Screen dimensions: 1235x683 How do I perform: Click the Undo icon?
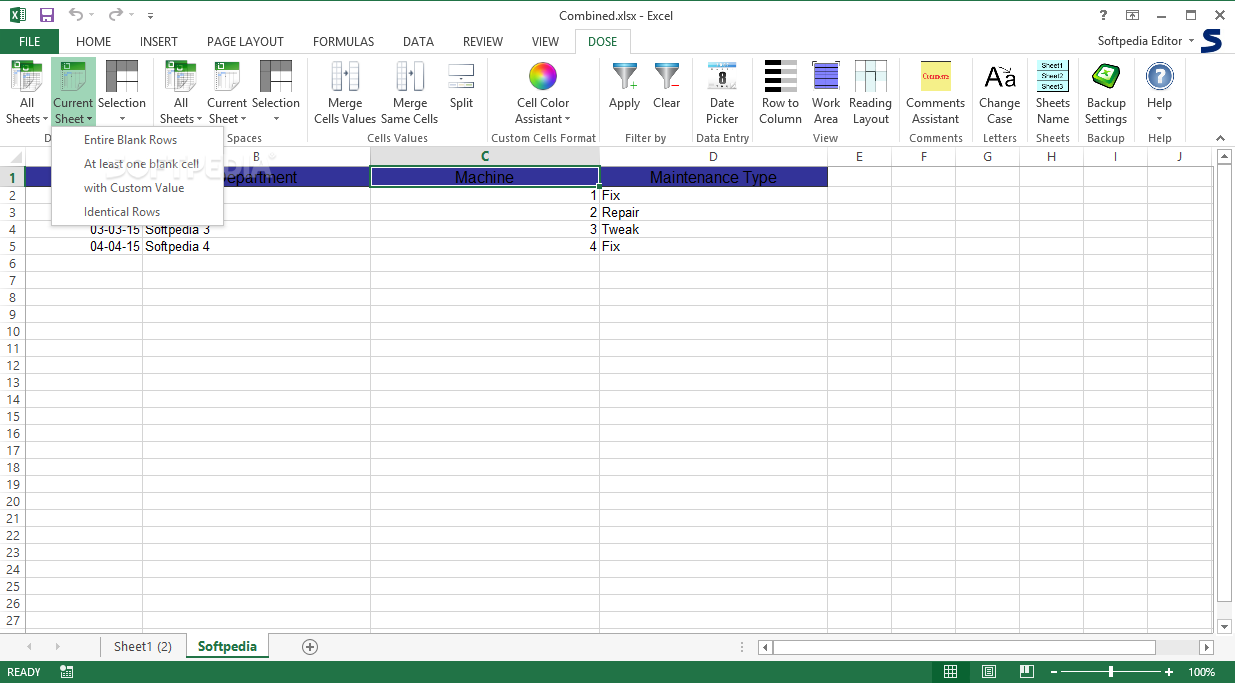(76, 15)
